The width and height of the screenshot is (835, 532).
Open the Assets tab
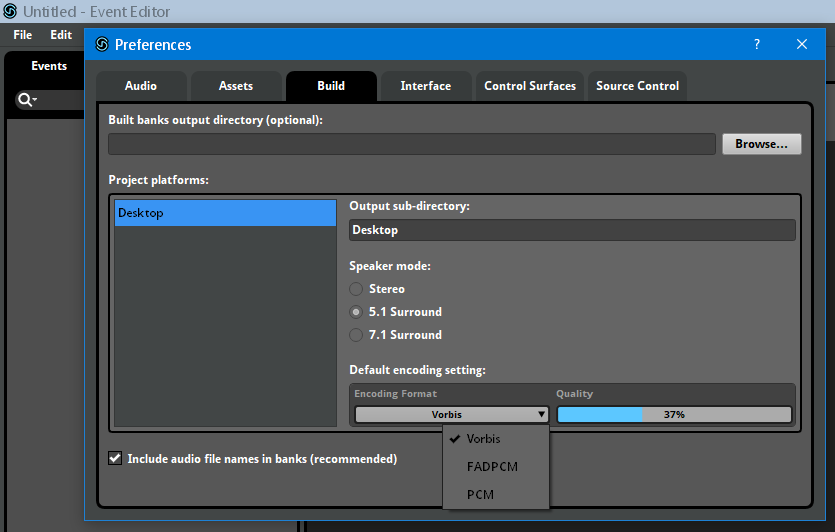[x=236, y=86]
